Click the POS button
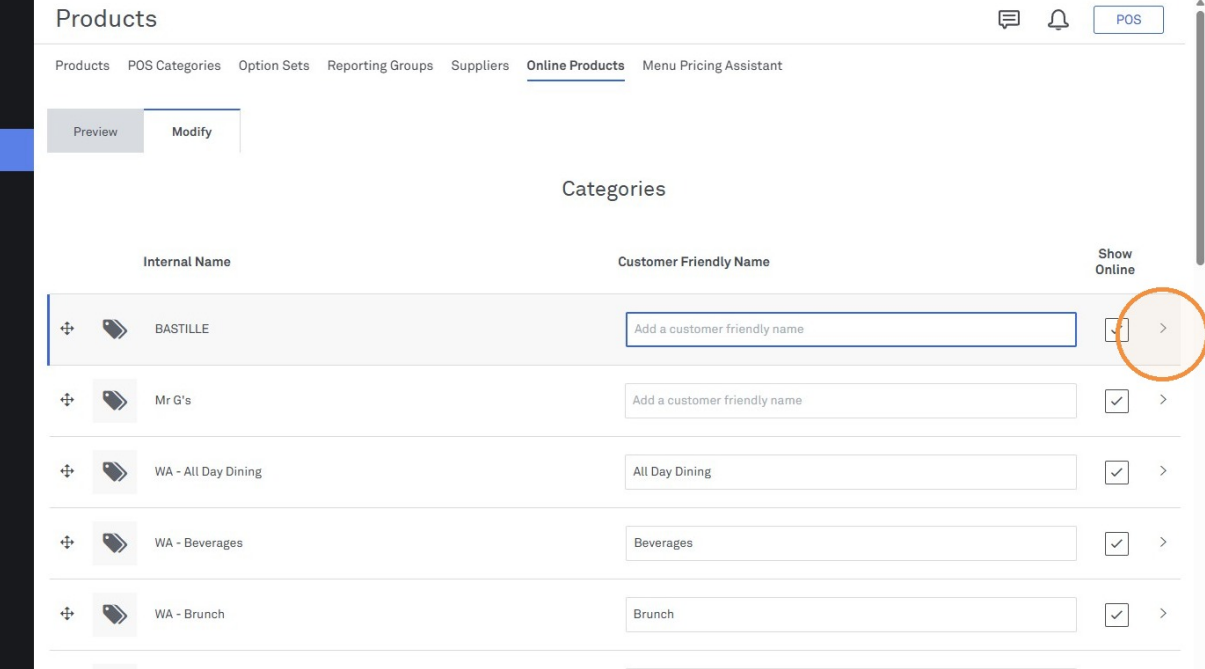1205x669 pixels. [x=1129, y=19]
